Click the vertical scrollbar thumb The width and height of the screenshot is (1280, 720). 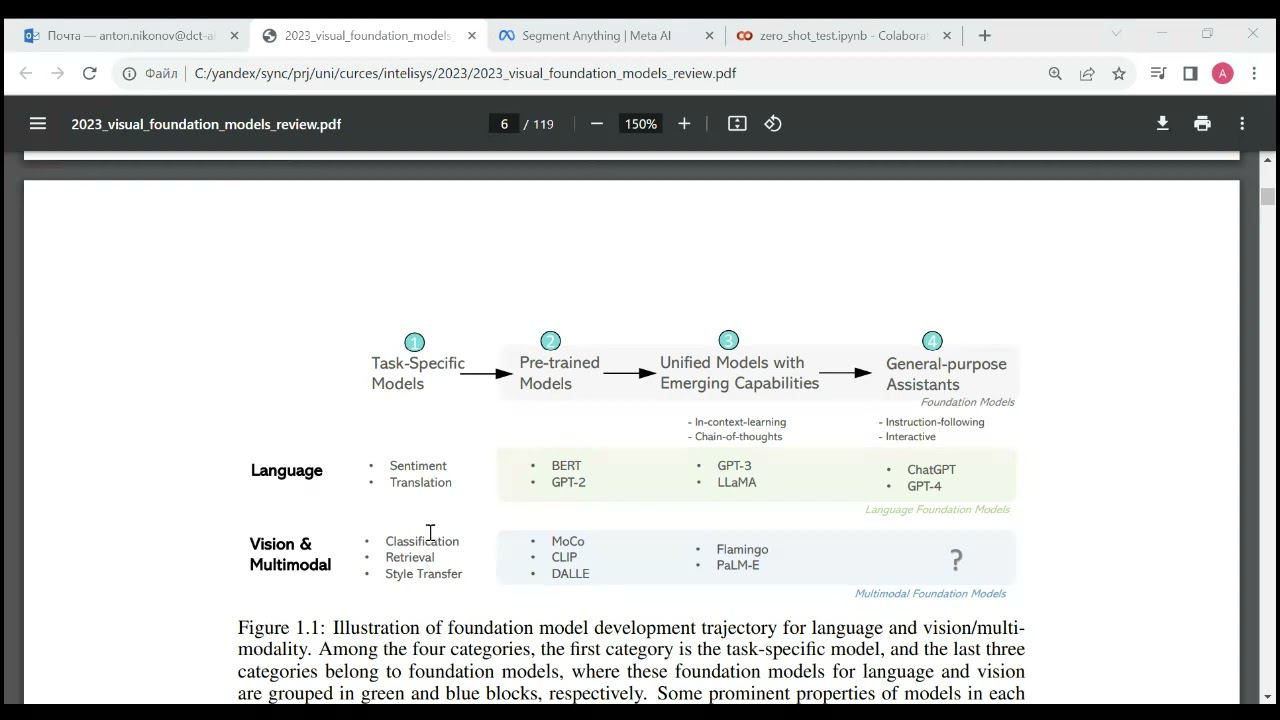(1268, 196)
